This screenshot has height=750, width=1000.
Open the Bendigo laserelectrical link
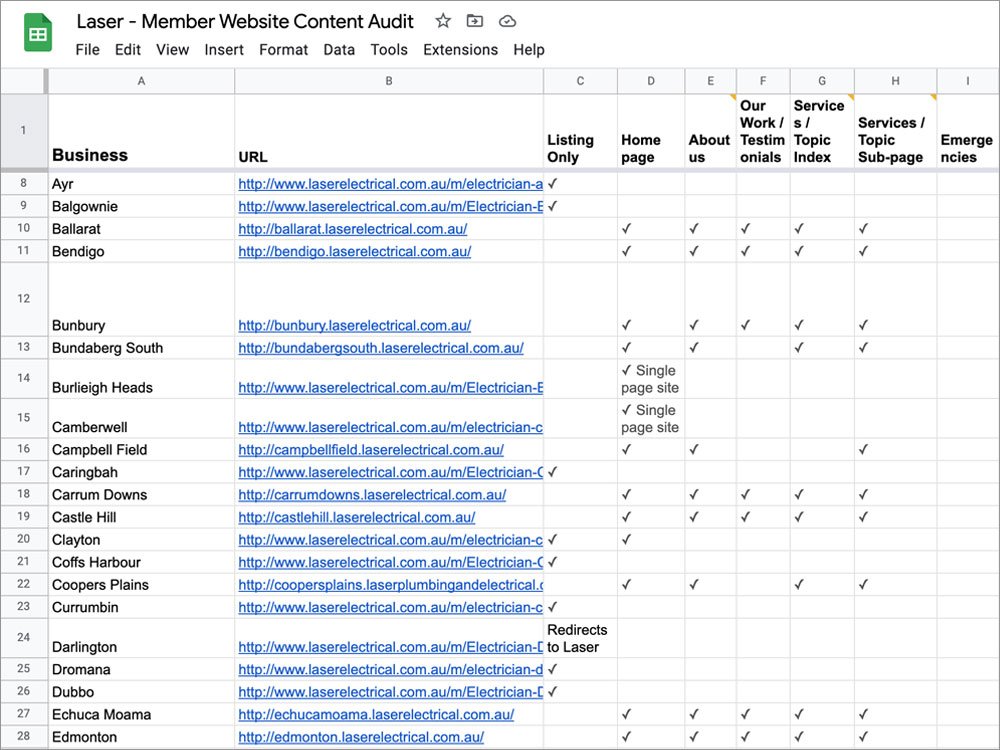click(355, 251)
